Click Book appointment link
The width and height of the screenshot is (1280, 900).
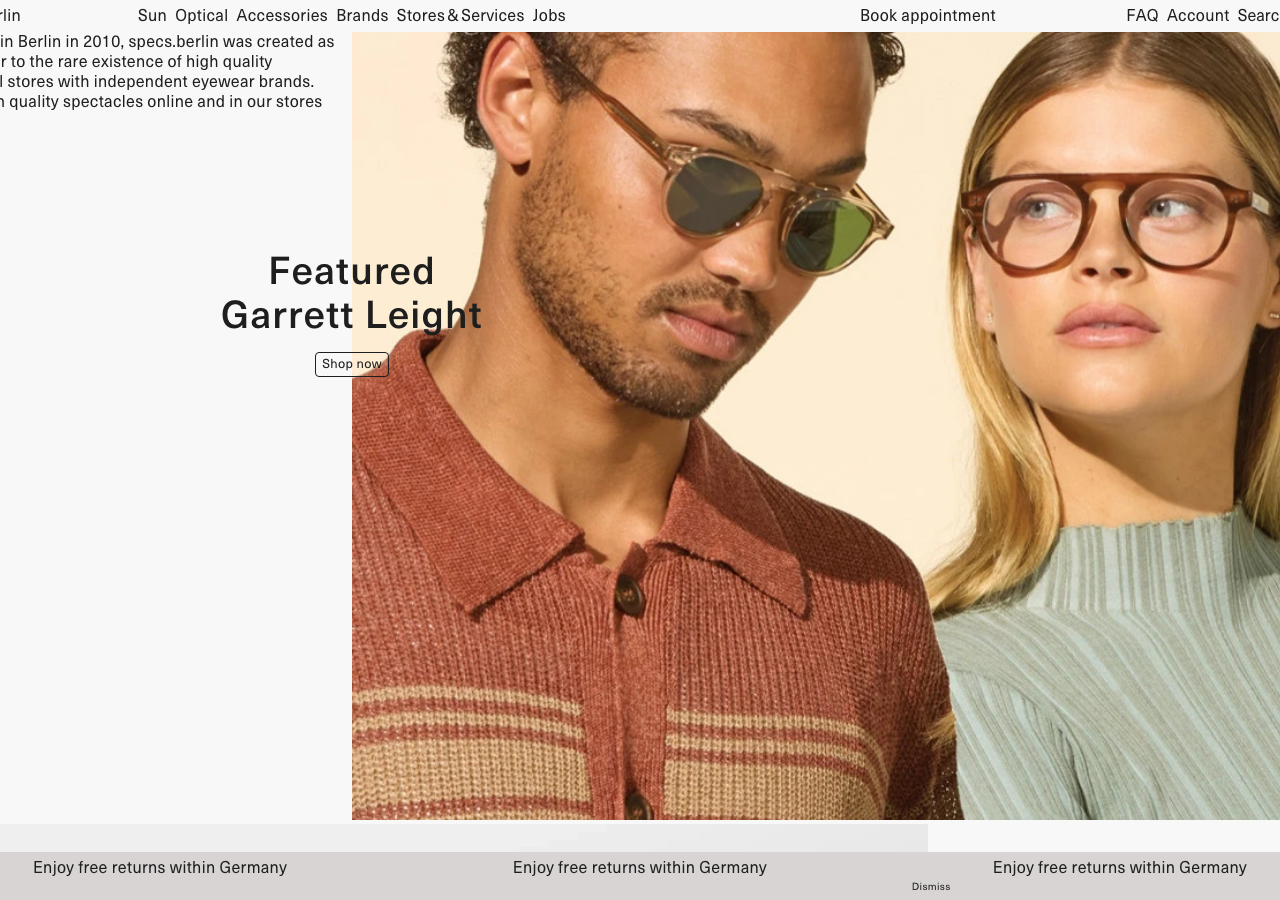pos(928,16)
